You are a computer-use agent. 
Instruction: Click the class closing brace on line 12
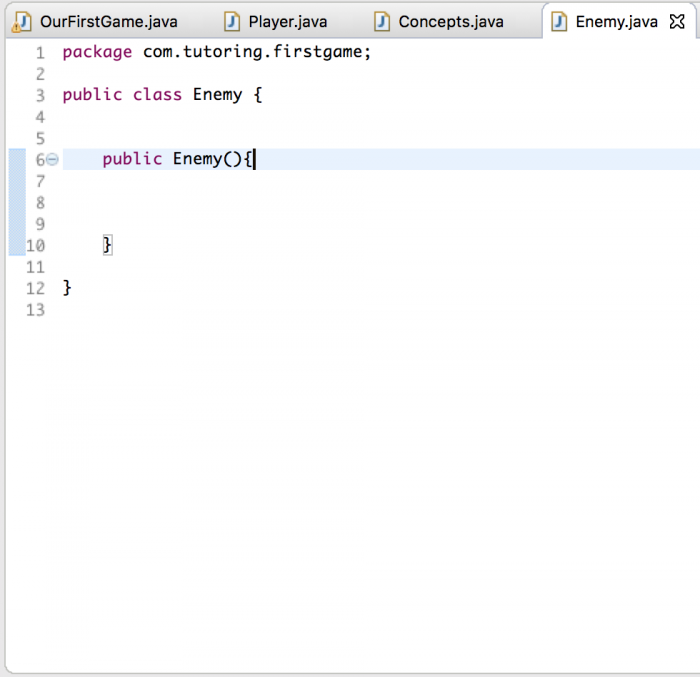[x=67, y=288]
